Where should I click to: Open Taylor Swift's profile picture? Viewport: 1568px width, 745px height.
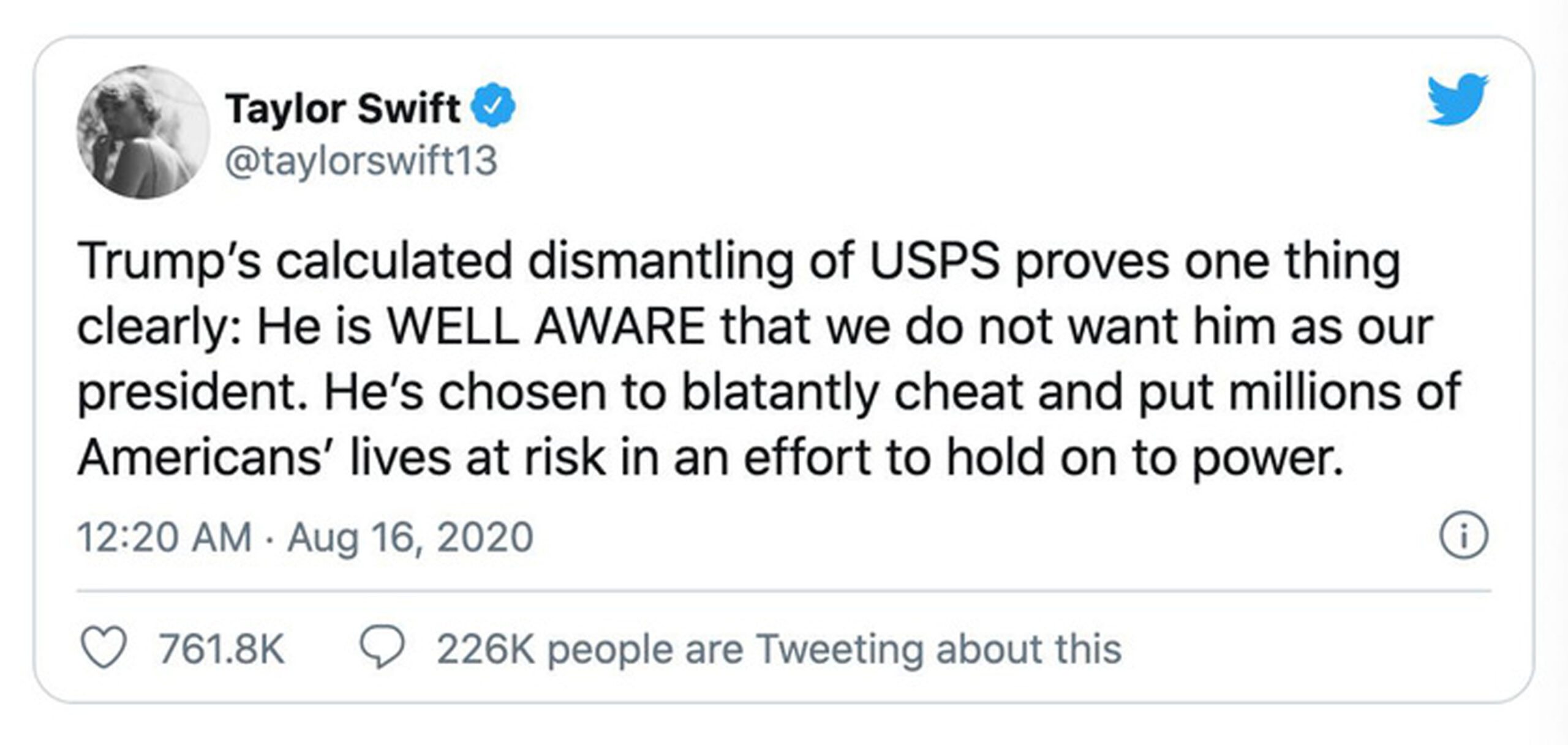[x=143, y=132]
